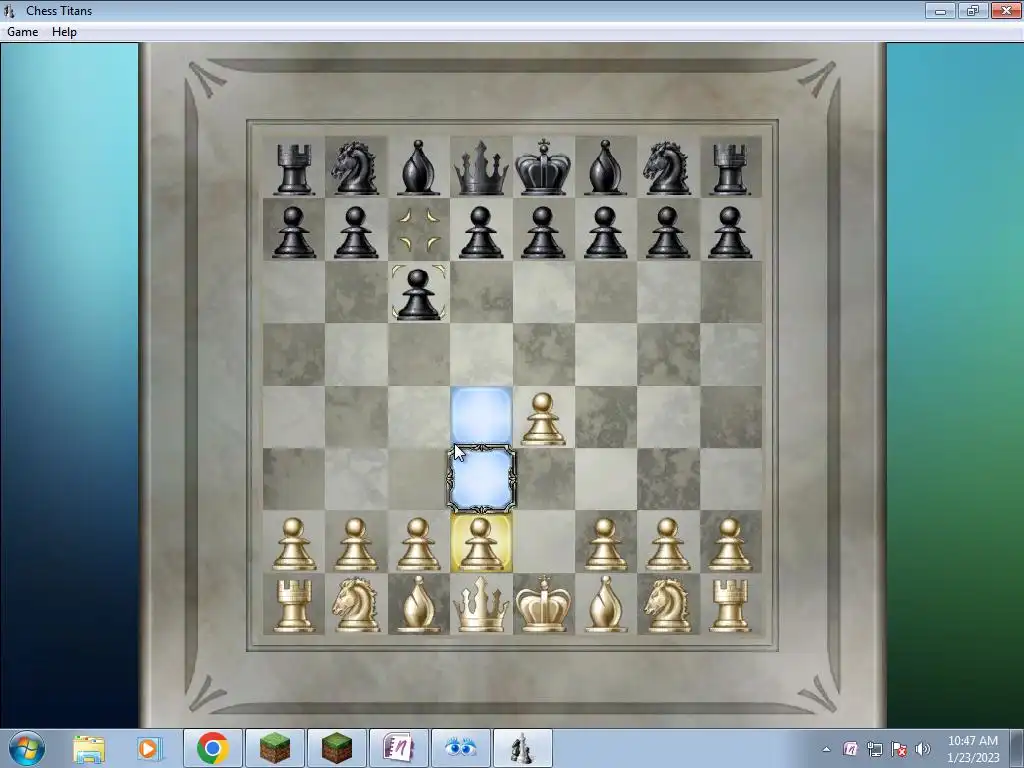Viewport: 1024px width, 768px height.
Task: Select the white knight on b1
Action: coord(355,605)
